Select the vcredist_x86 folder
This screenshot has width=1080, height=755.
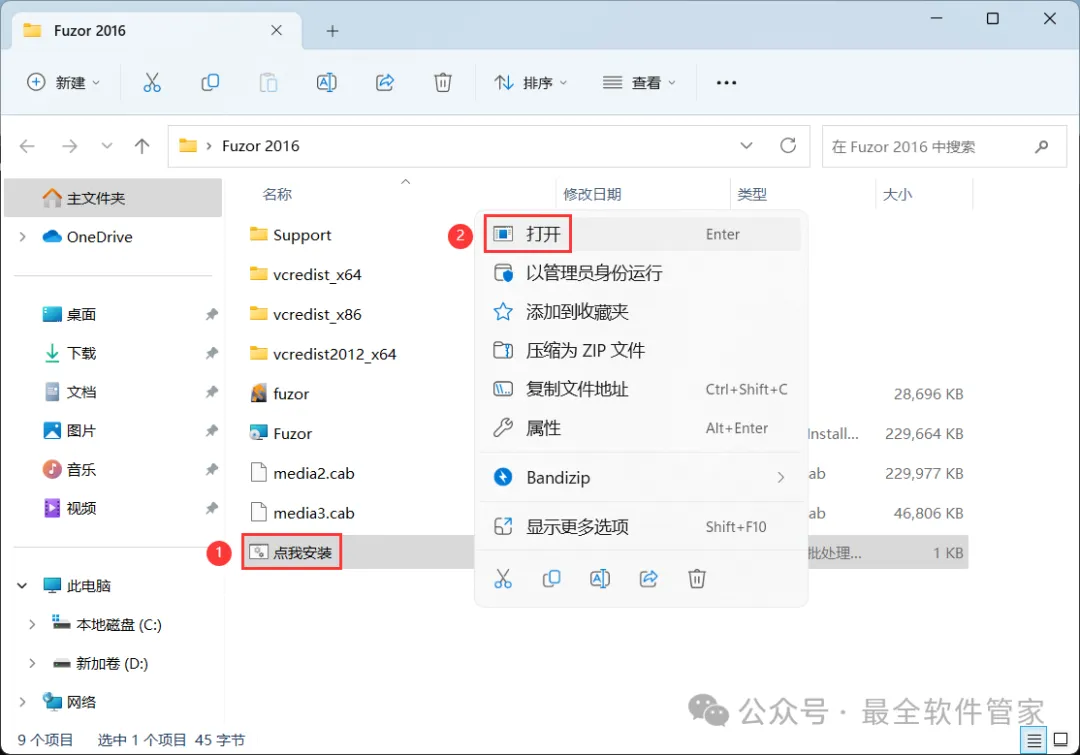coord(305,314)
